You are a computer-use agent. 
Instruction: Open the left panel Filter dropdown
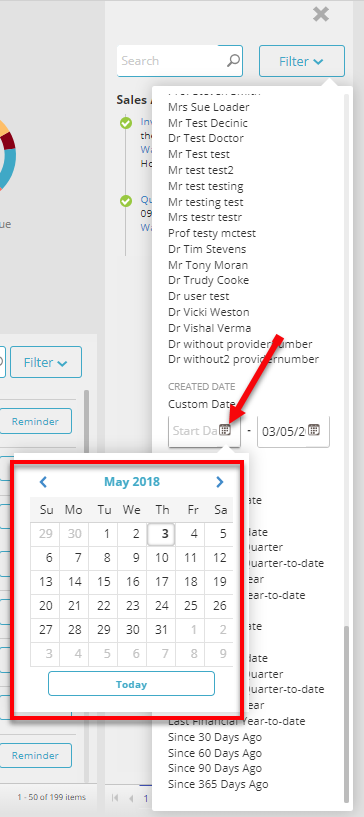click(x=46, y=362)
